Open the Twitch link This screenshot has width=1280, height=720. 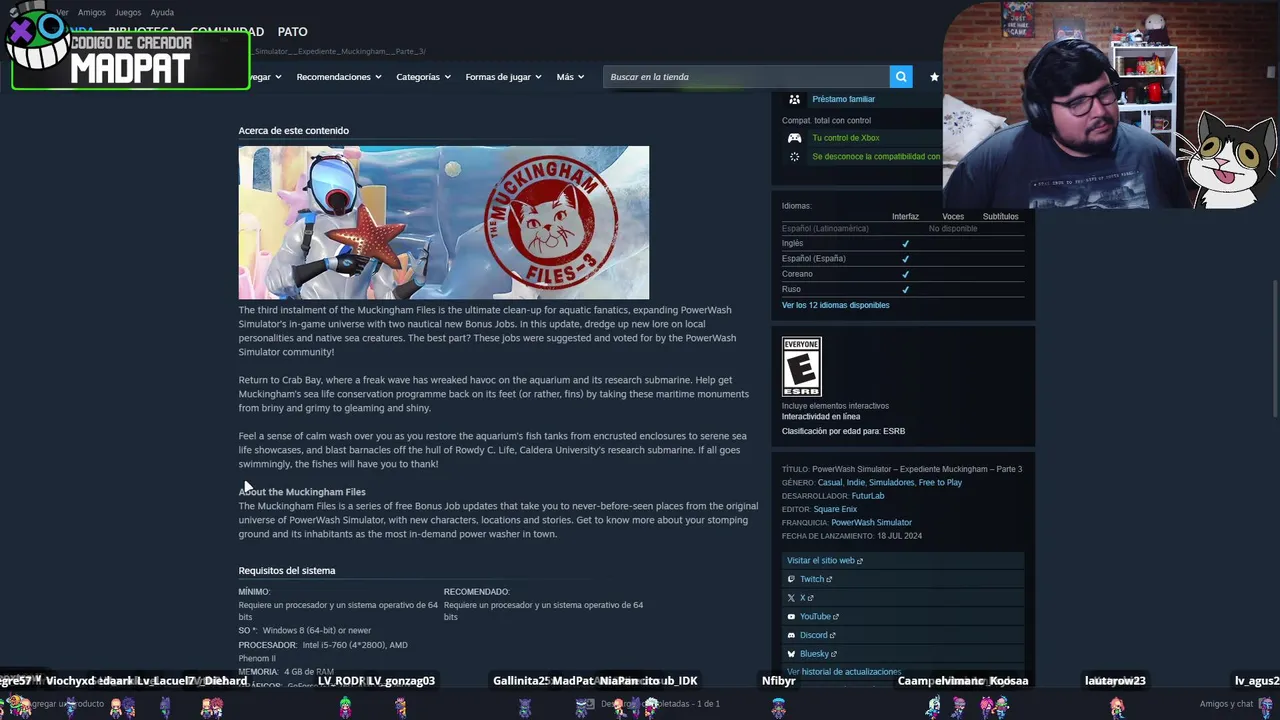[812, 579]
